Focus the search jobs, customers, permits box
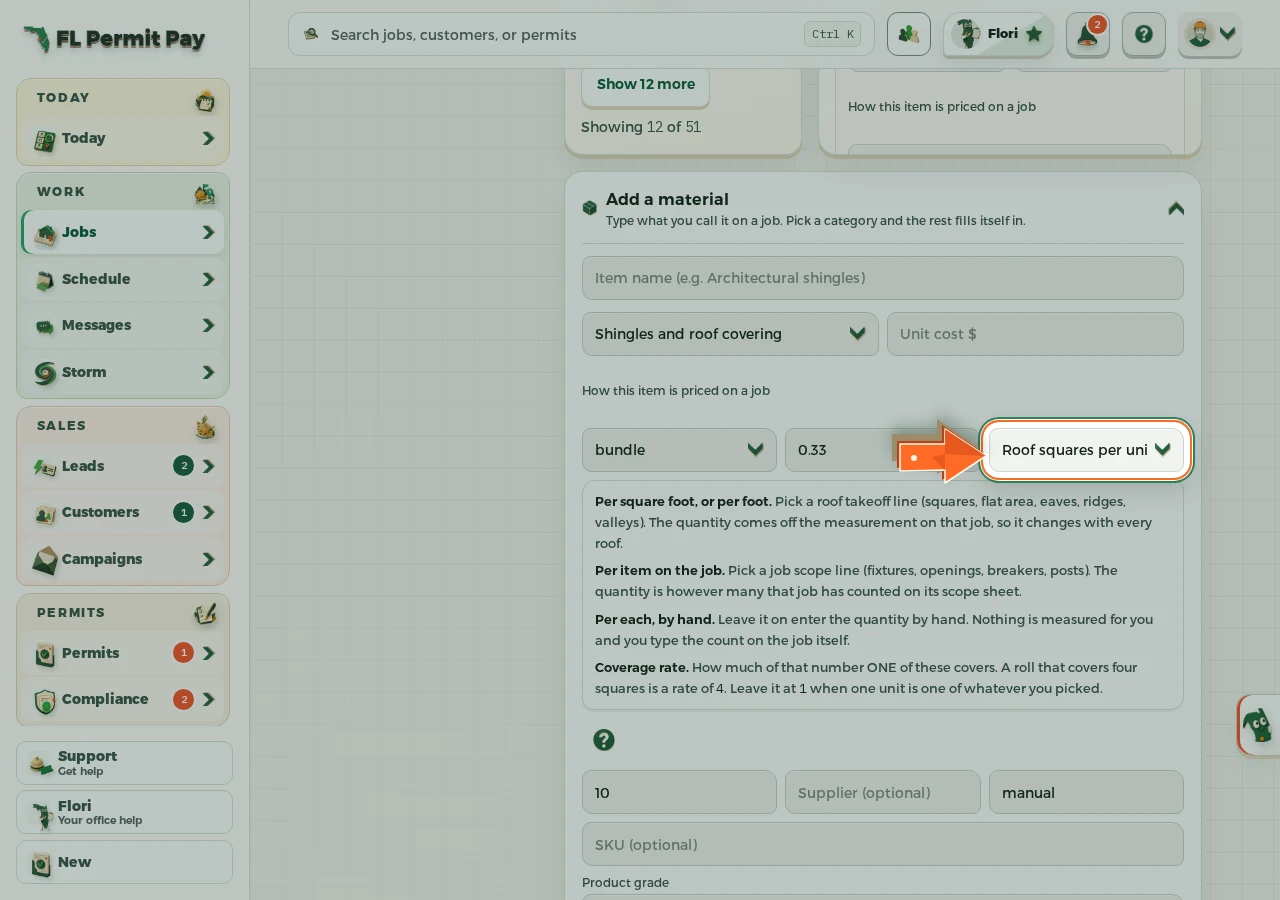Screen dimensions: 1280x900 click(581, 34)
